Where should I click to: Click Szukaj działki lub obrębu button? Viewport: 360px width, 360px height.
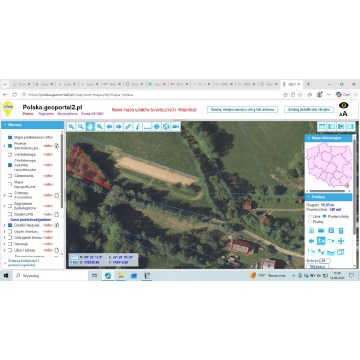[309, 109]
